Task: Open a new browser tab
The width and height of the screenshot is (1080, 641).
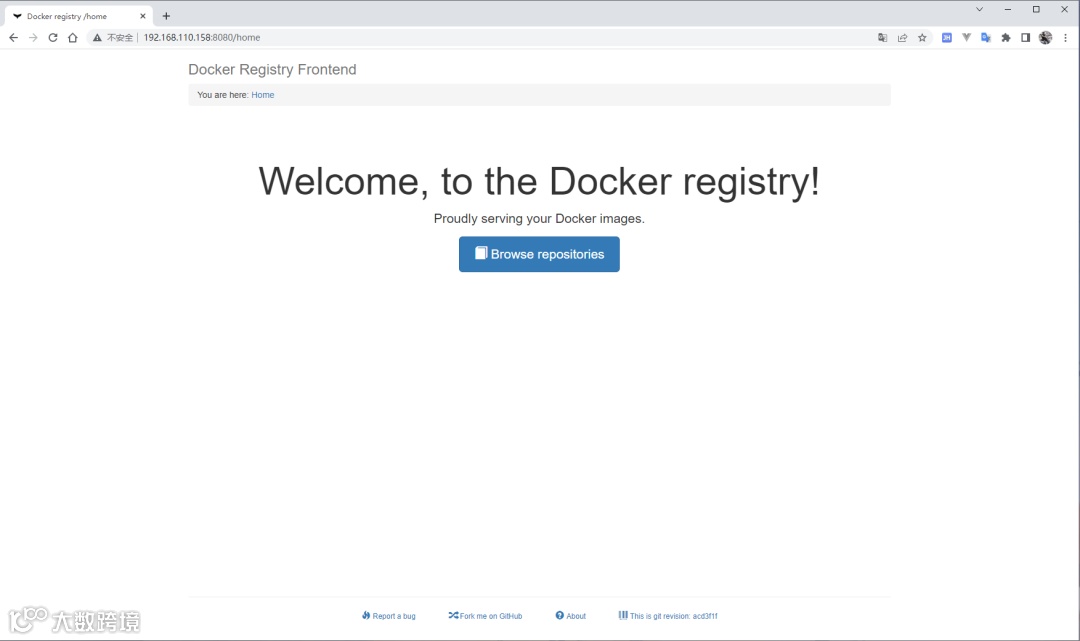Action: point(166,16)
